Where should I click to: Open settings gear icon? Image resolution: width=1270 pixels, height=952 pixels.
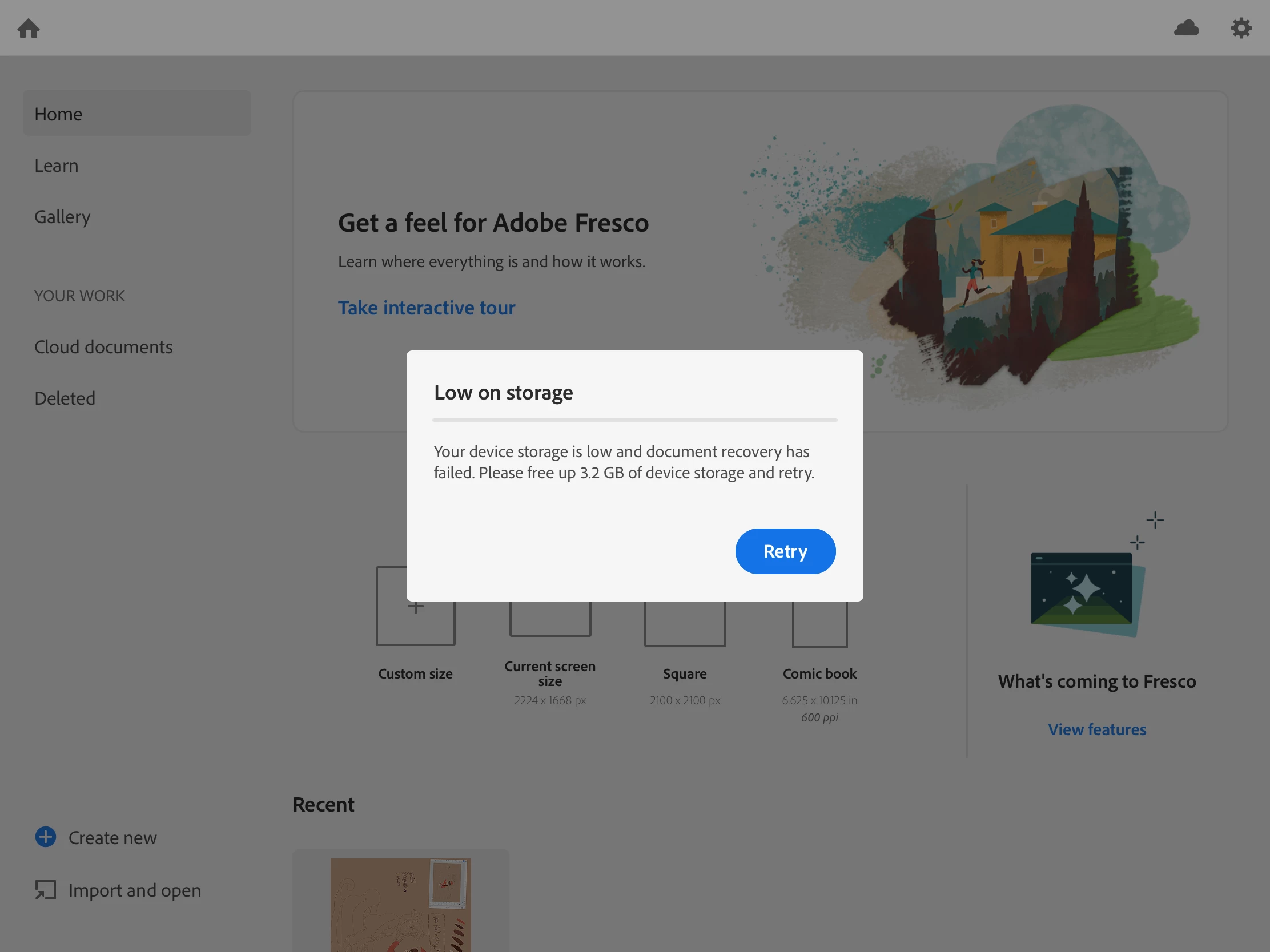tap(1241, 28)
